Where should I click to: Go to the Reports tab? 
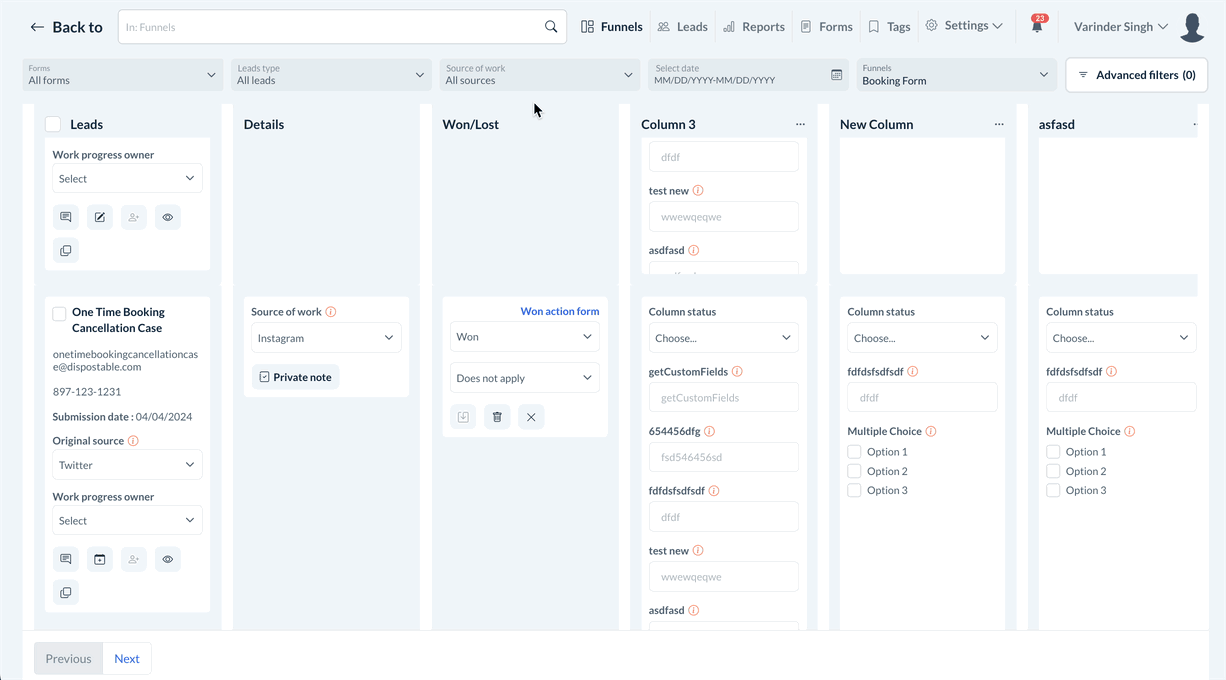click(754, 27)
